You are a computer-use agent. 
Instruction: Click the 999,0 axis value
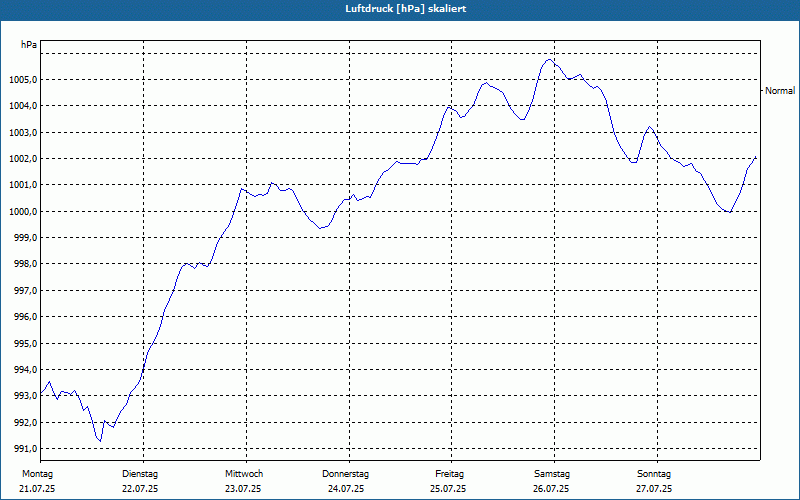tap(25, 238)
